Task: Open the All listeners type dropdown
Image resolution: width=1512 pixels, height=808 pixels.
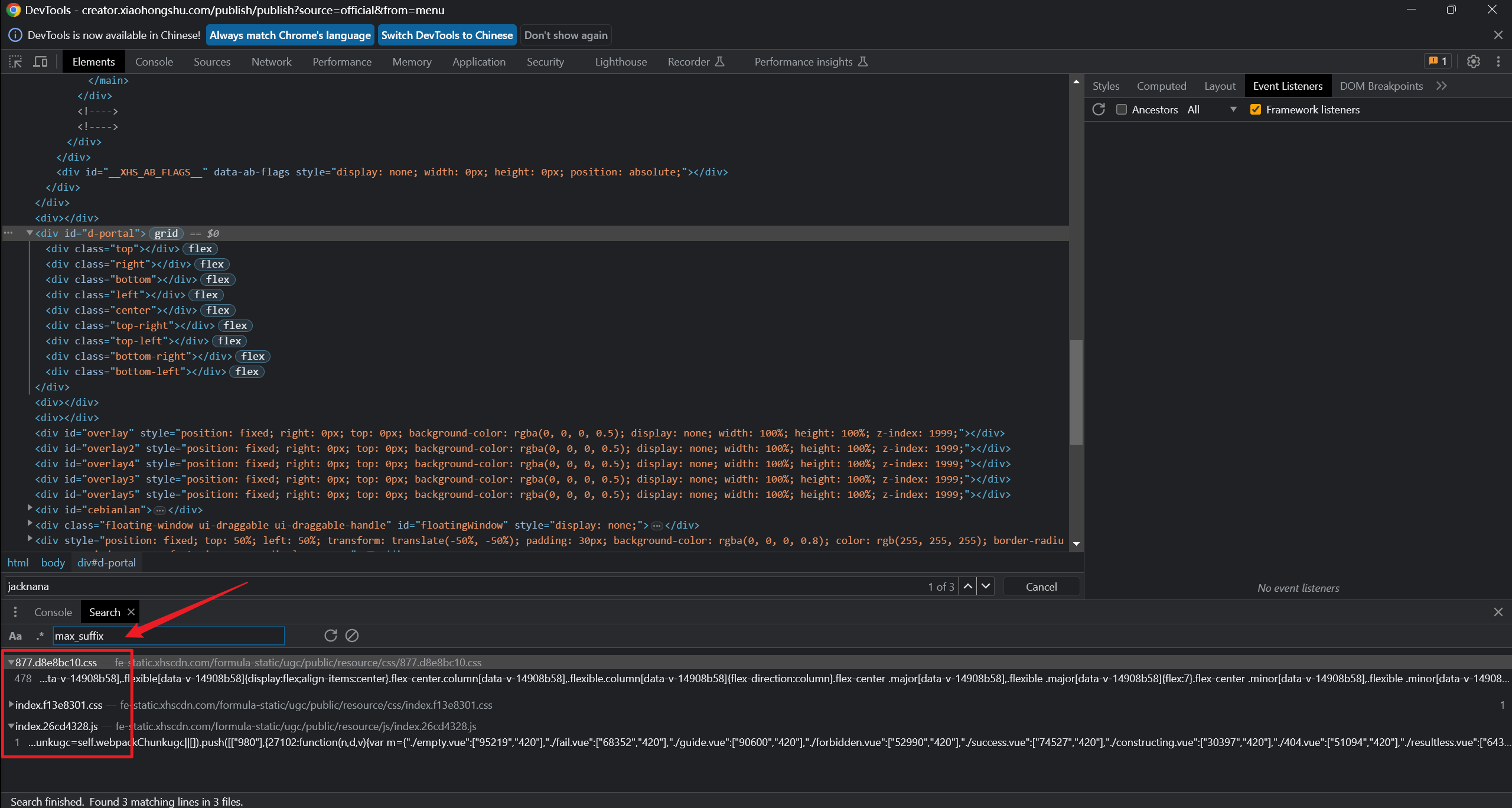Action: click(x=1212, y=109)
